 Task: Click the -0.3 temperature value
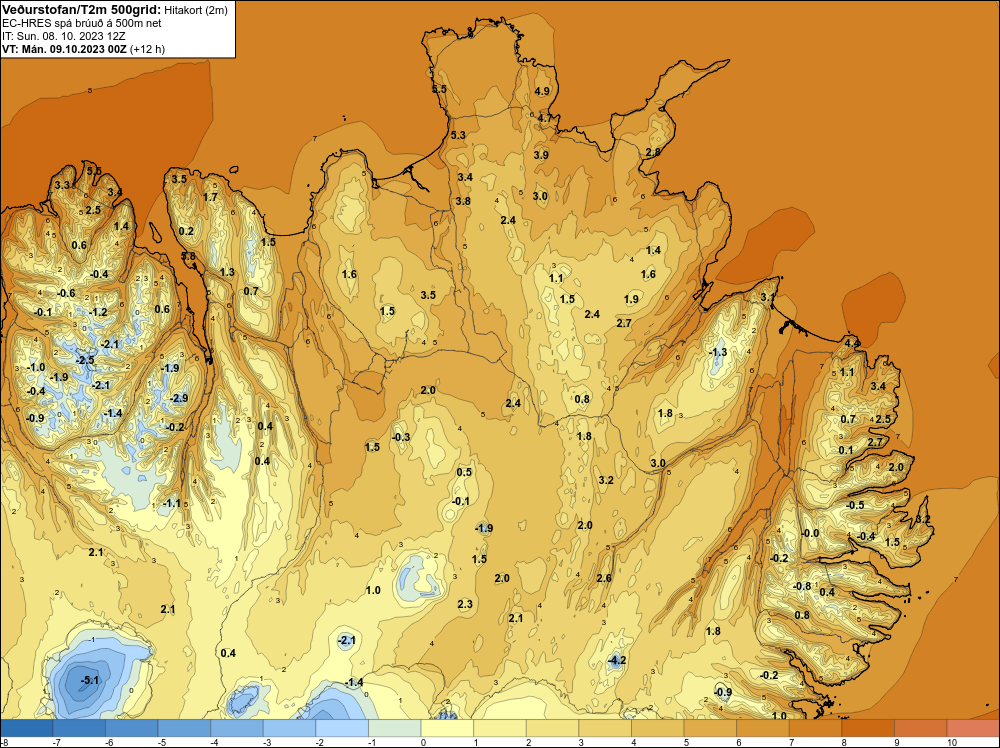click(401, 437)
